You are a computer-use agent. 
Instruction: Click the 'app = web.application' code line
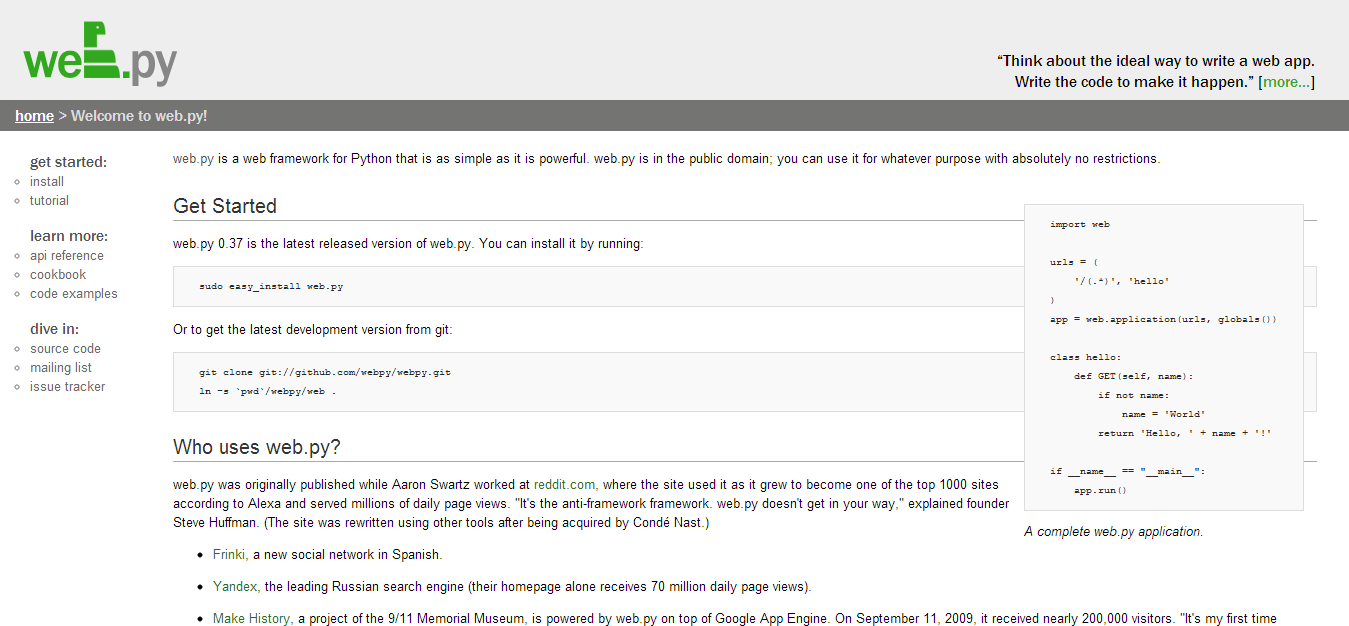[1163, 319]
